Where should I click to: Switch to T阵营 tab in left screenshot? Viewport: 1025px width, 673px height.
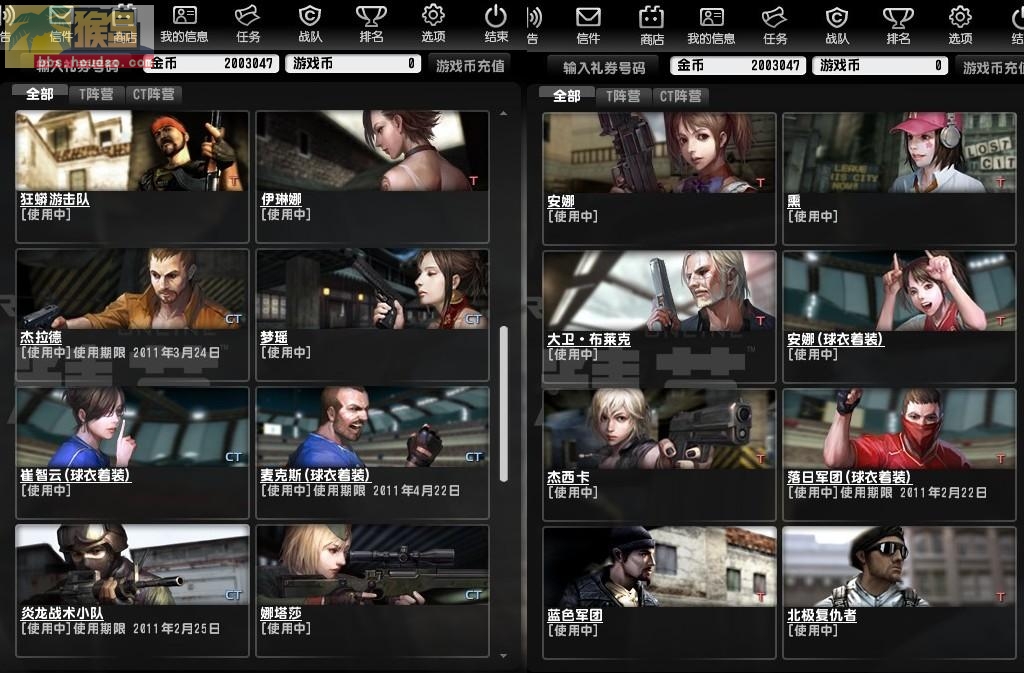(96, 94)
